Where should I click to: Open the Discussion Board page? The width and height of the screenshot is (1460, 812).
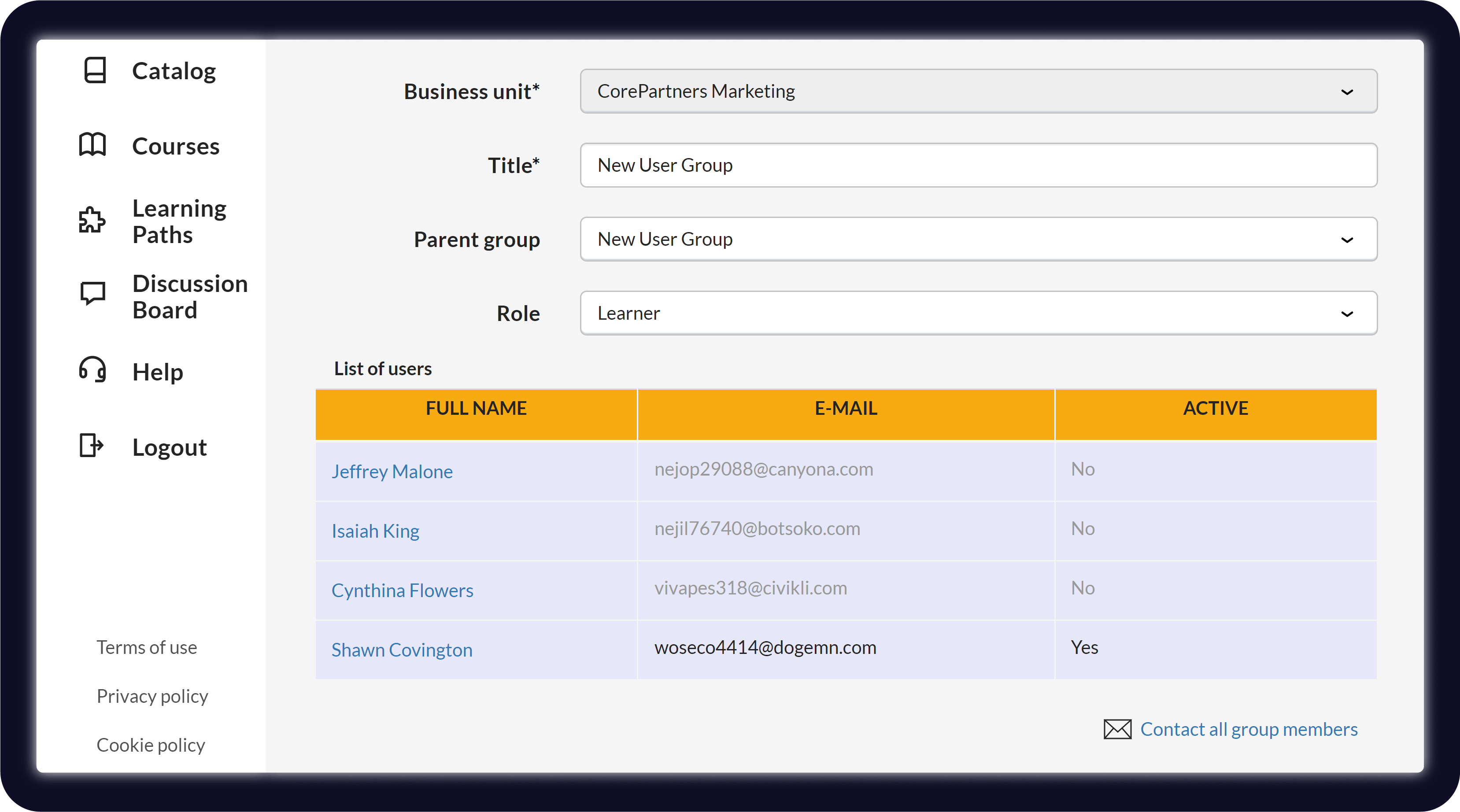click(x=190, y=297)
